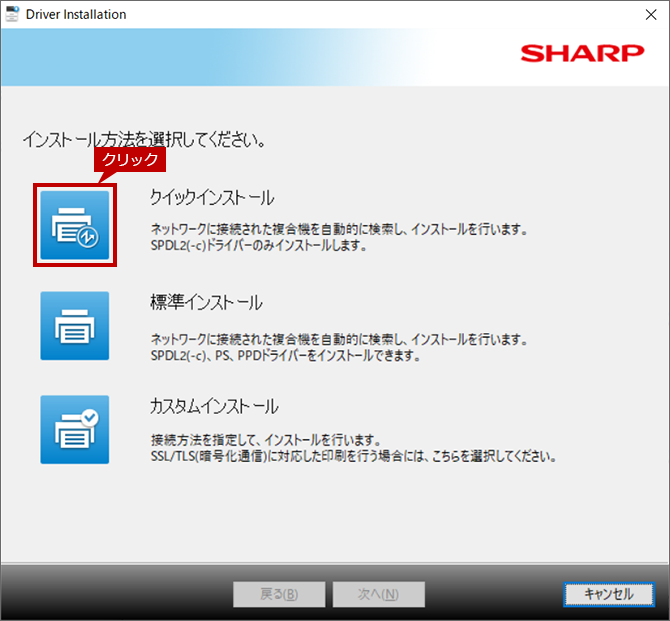The width and height of the screenshot is (670, 621).
Task: Click the Custom Install (カスタムインストール) printer icon
Action: pos(75,430)
